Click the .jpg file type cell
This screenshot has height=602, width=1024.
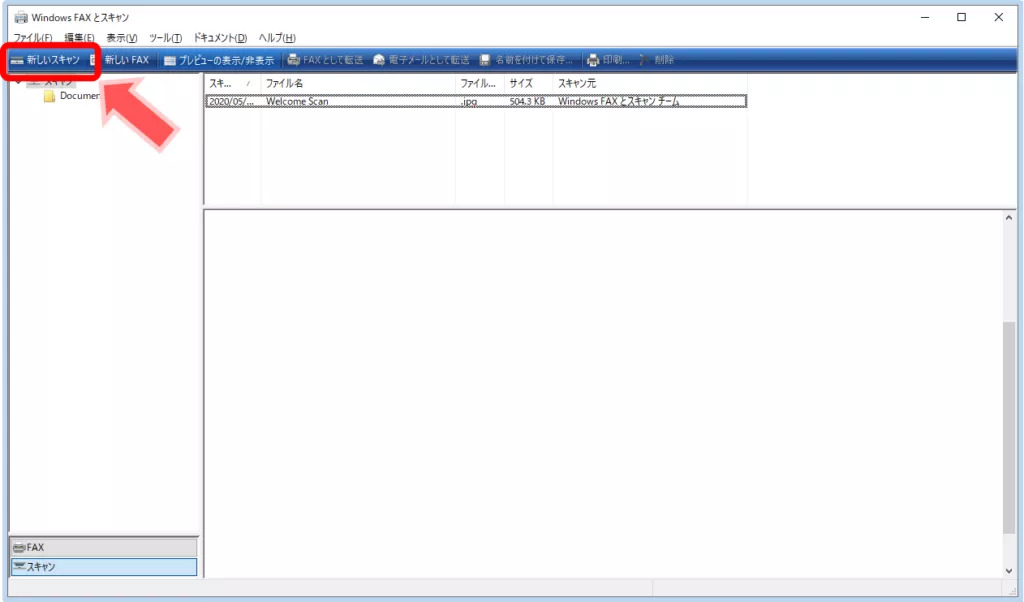point(469,101)
